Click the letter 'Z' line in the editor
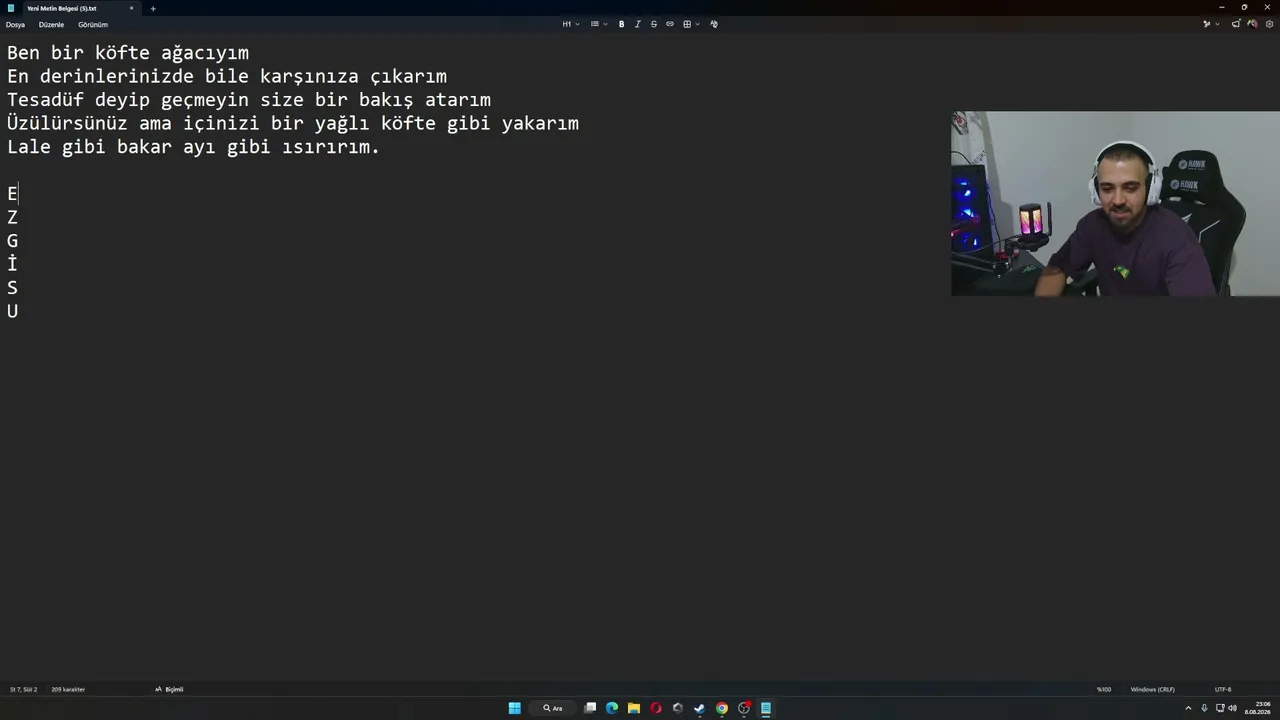Image resolution: width=1280 pixels, height=720 pixels. [12, 217]
